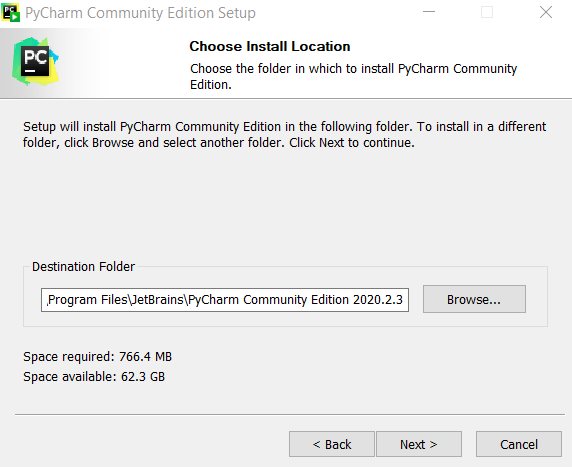Minimize the PyCharm setup window

tap(429, 12)
